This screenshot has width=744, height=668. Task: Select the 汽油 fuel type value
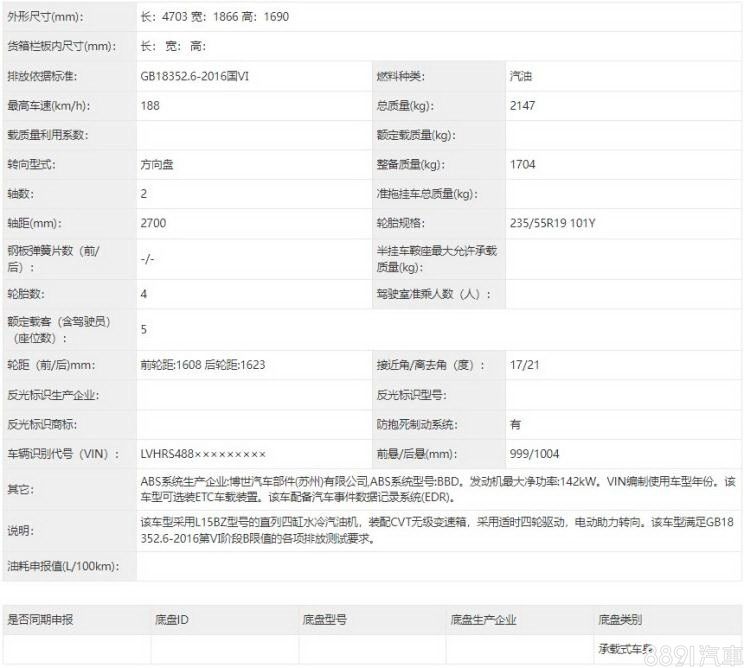pos(521,77)
